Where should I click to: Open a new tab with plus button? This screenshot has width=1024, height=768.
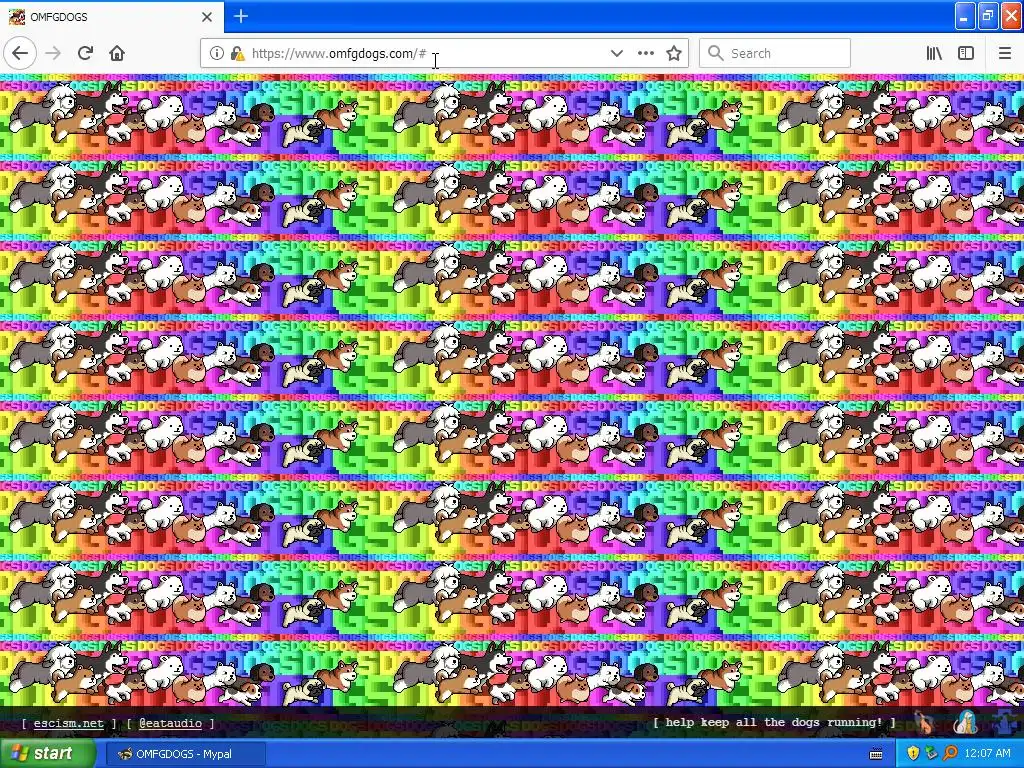pyautogui.click(x=240, y=16)
